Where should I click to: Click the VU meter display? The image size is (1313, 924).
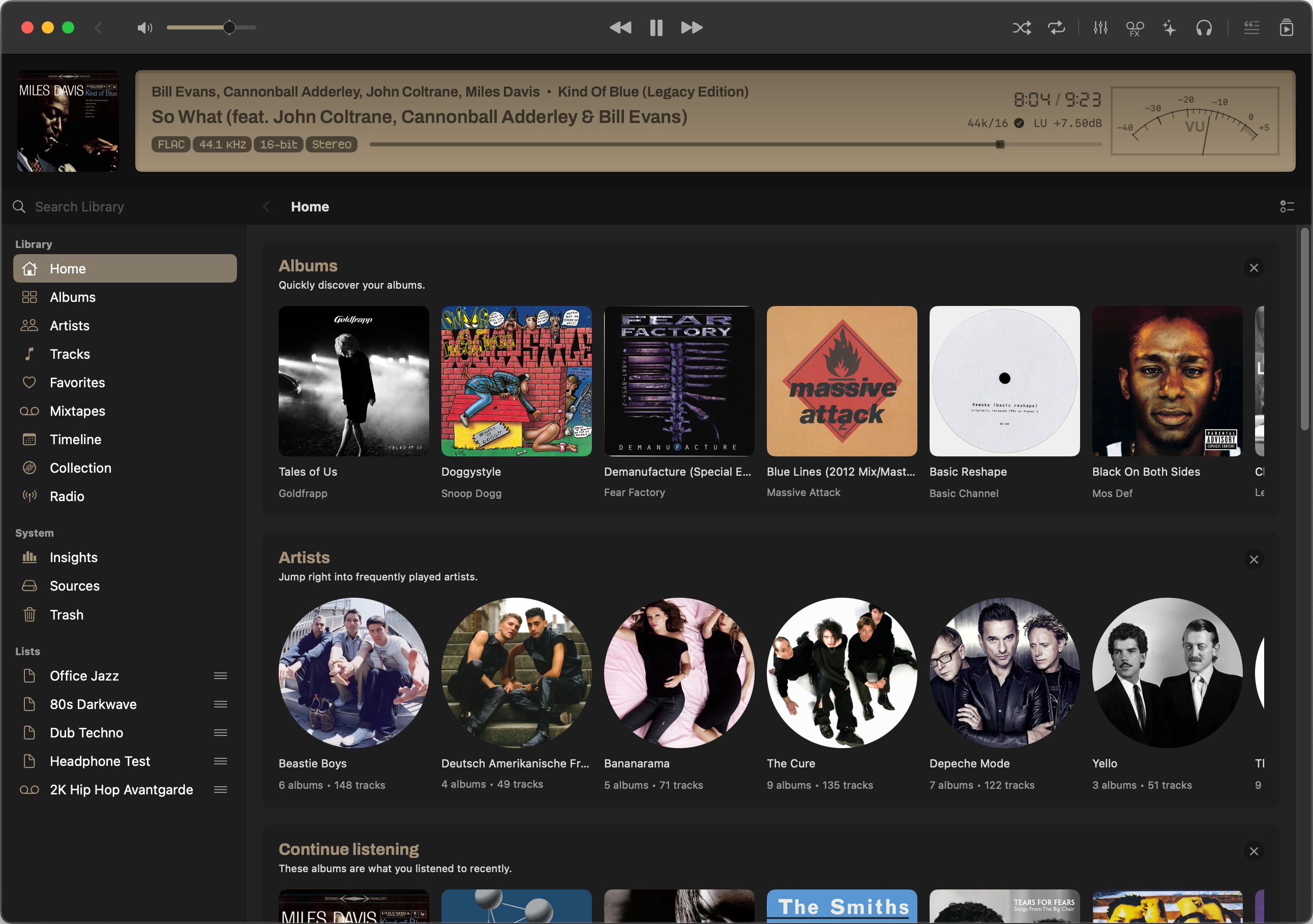(x=1194, y=120)
